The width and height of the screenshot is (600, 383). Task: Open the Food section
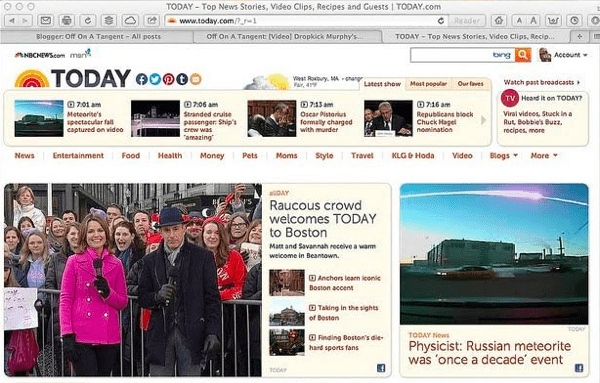pos(130,156)
